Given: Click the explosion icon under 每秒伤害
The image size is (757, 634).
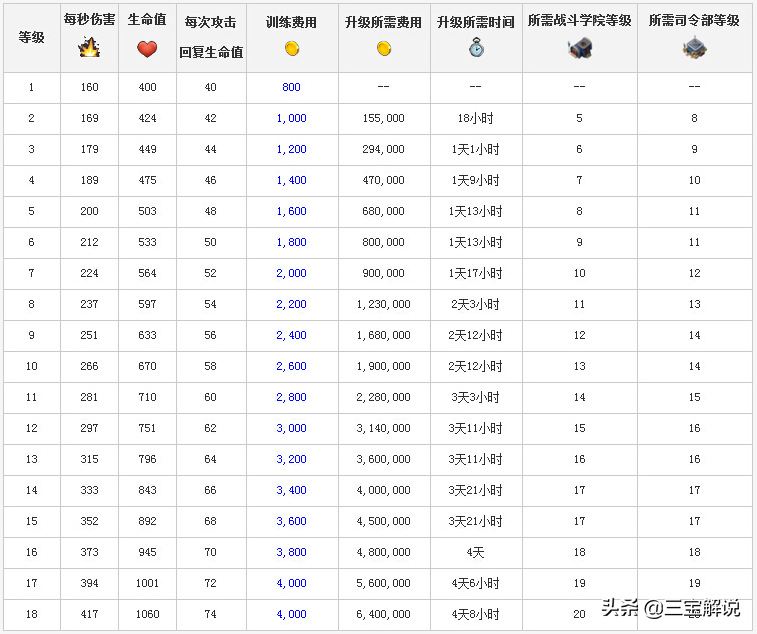Looking at the screenshot, I should (89, 47).
